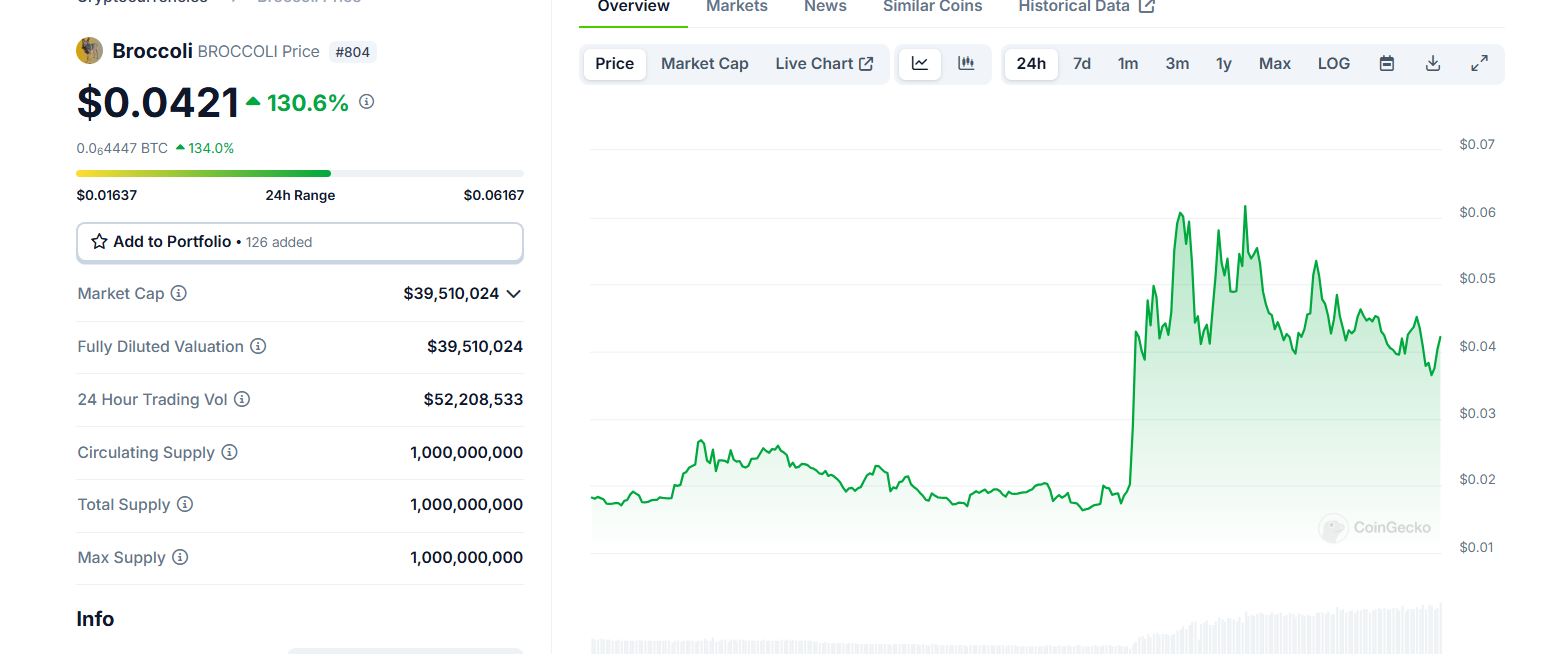Click the Add to Portfolio button
The width and height of the screenshot is (1546, 654).
(300, 242)
